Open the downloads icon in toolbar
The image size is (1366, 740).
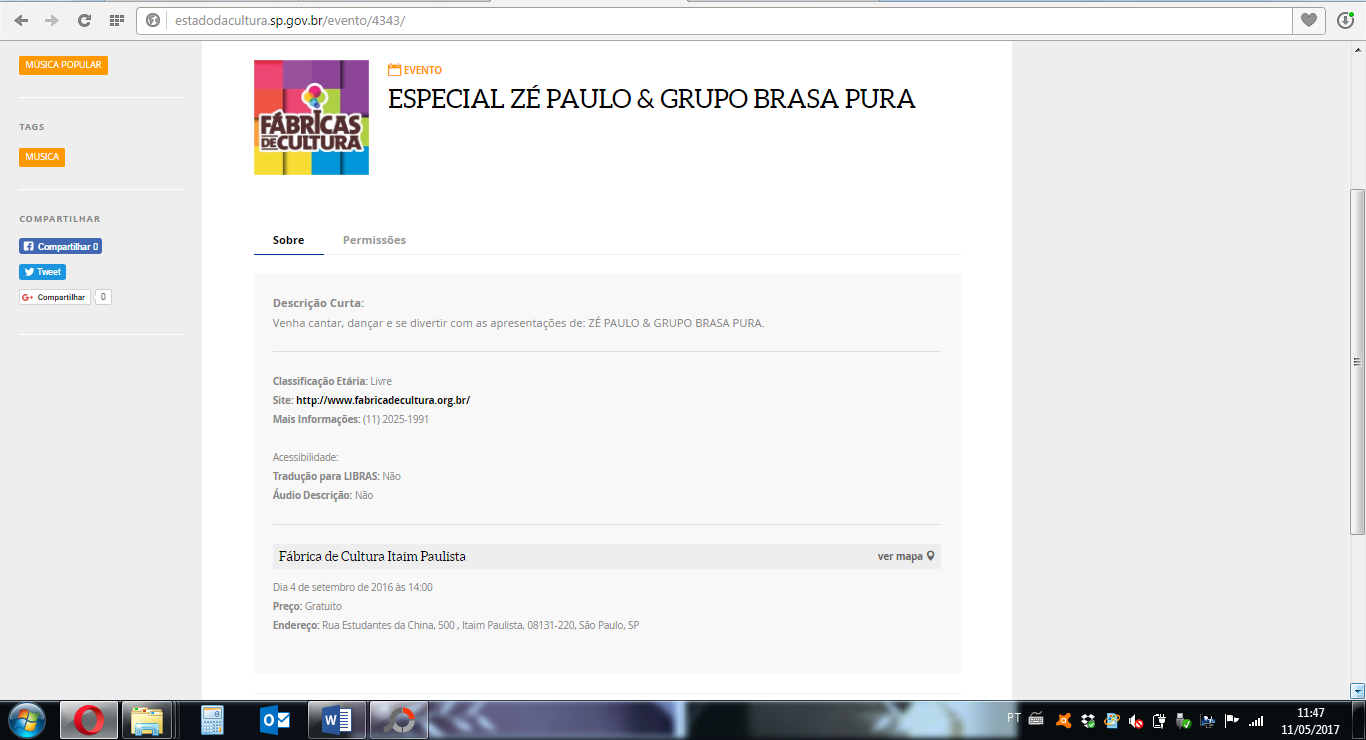point(1345,20)
